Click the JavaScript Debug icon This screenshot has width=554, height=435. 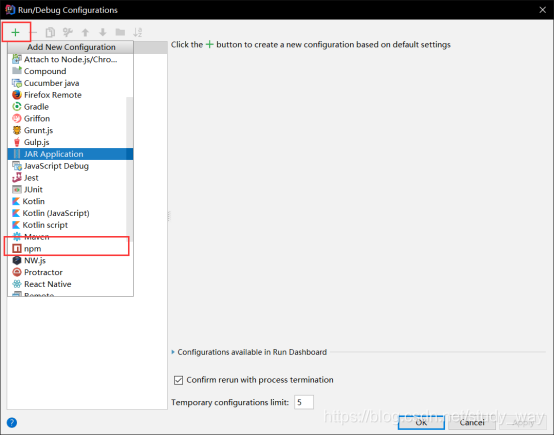click(17, 166)
